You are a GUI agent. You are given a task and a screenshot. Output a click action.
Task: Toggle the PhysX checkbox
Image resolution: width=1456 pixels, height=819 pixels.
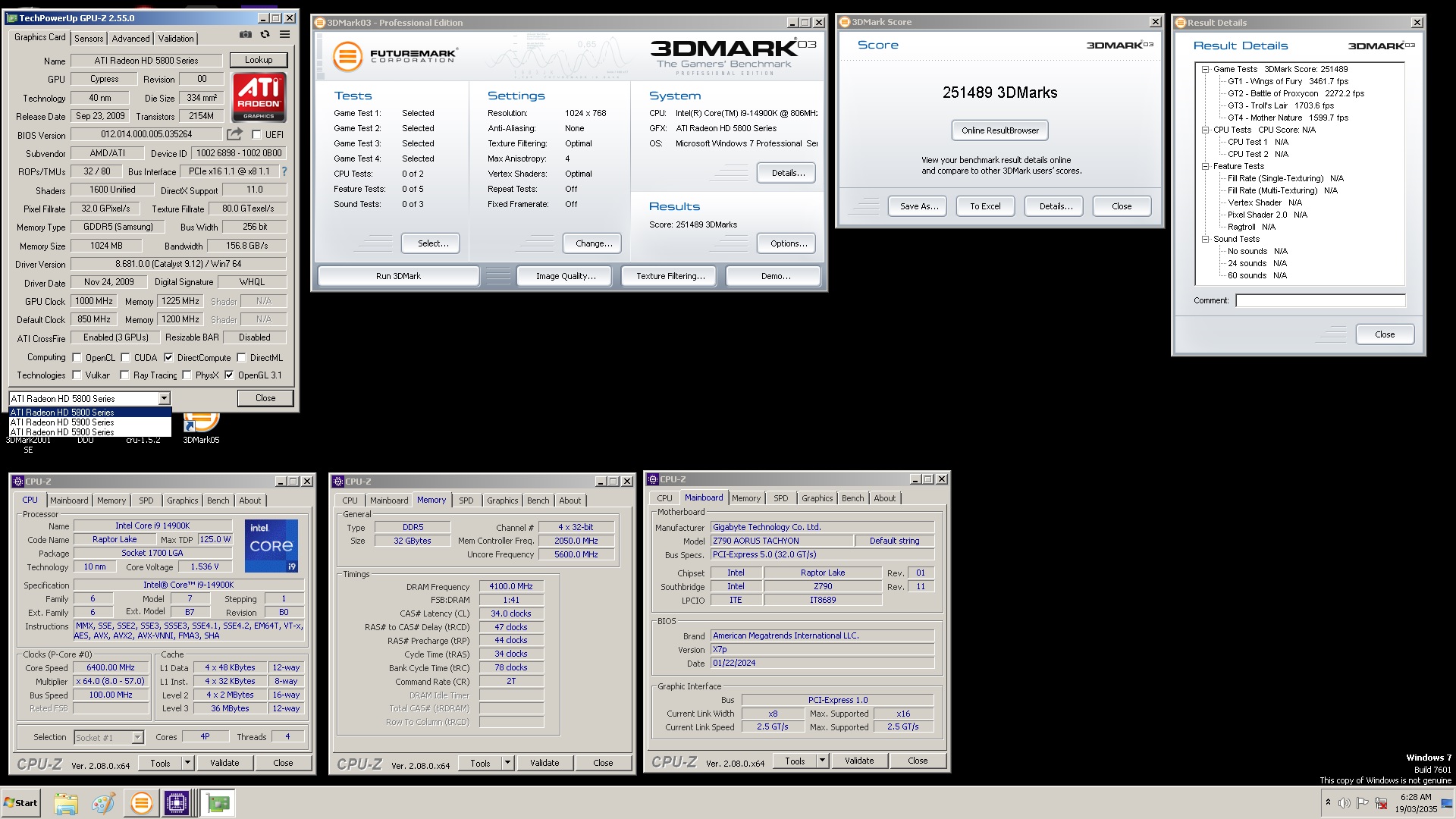point(187,375)
